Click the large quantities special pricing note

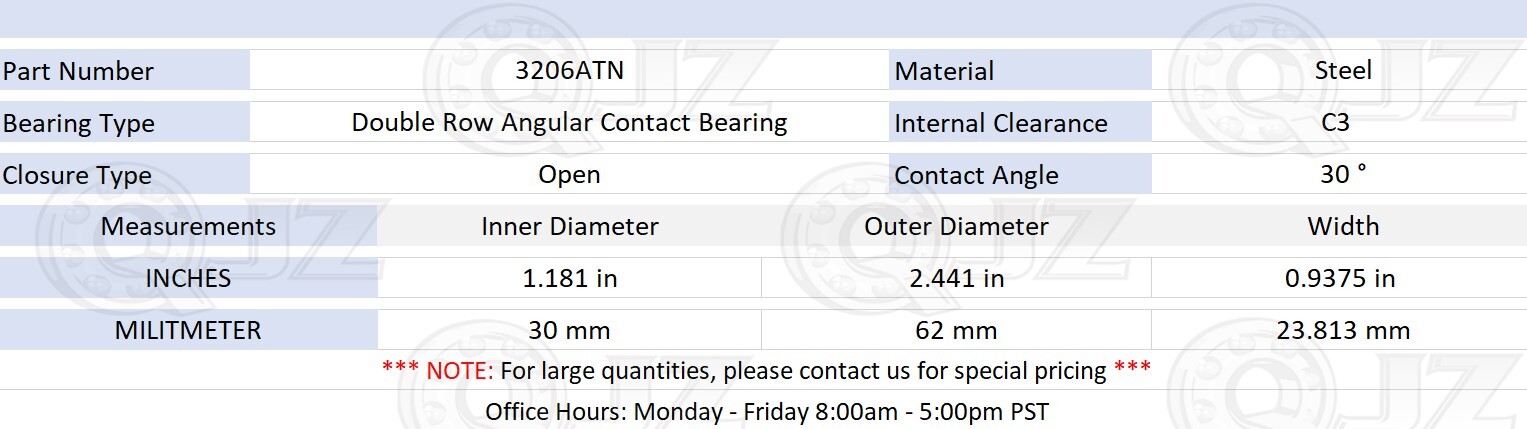click(766, 370)
